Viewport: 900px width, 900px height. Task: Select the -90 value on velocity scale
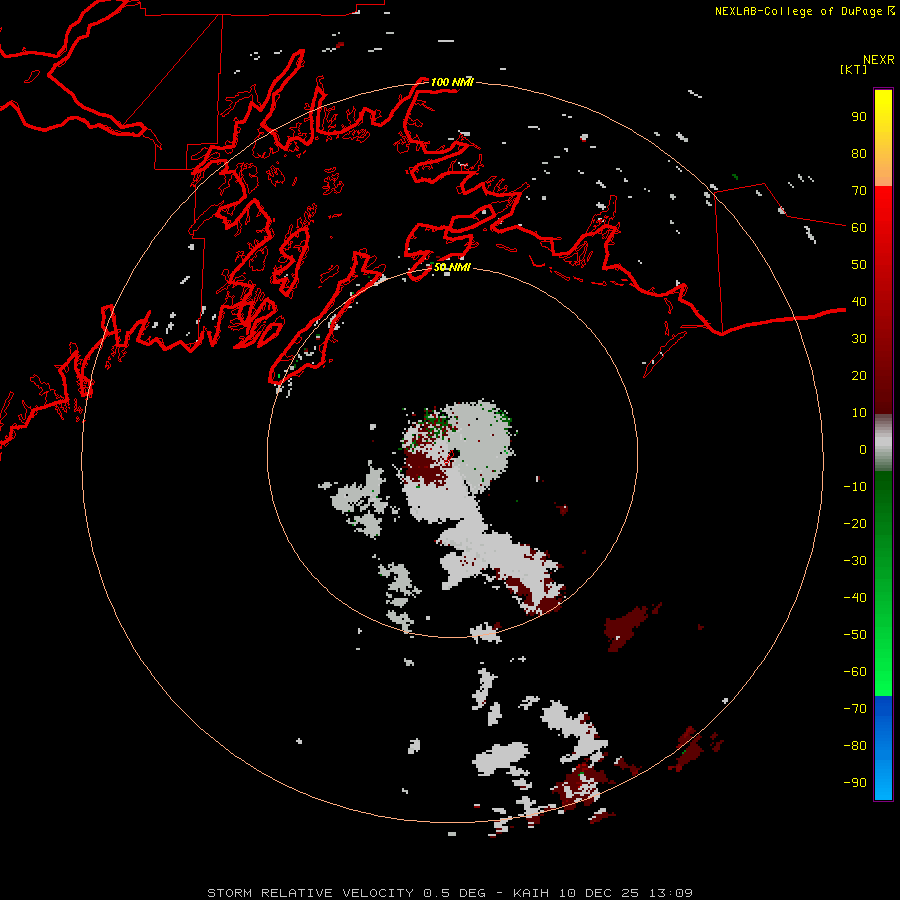click(x=855, y=782)
